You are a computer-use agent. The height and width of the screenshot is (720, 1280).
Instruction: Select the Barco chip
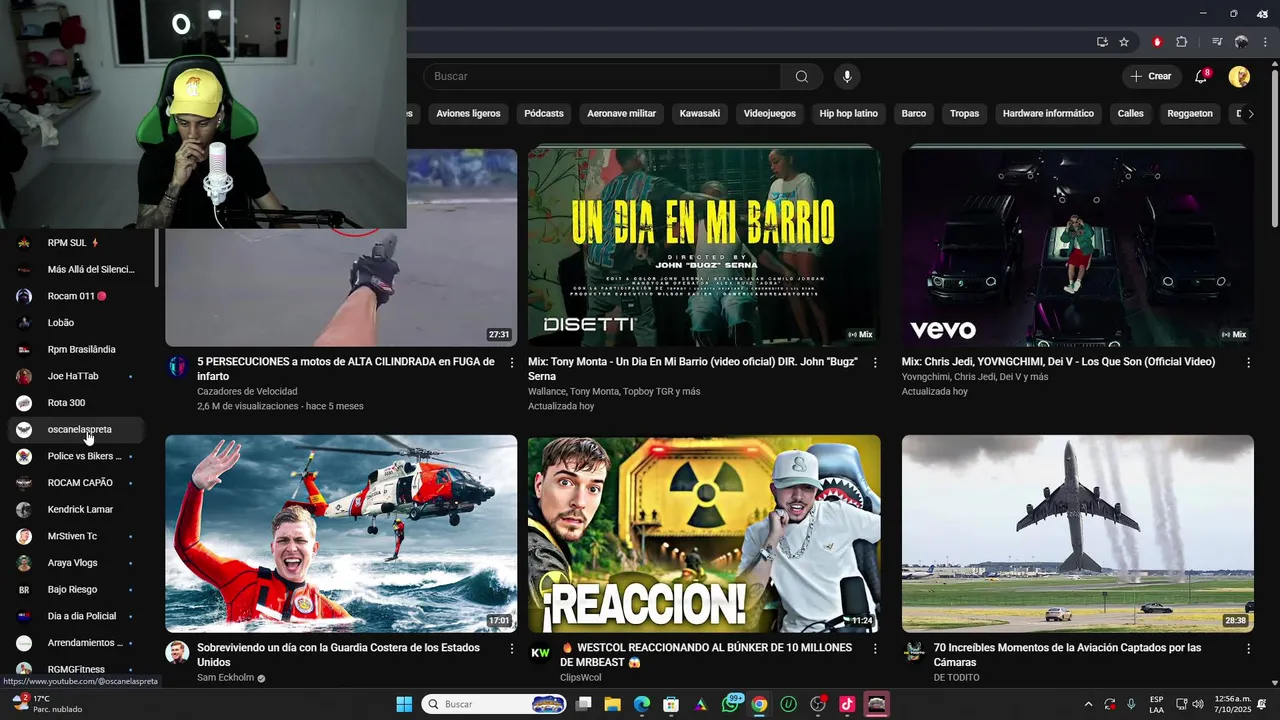click(914, 114)
